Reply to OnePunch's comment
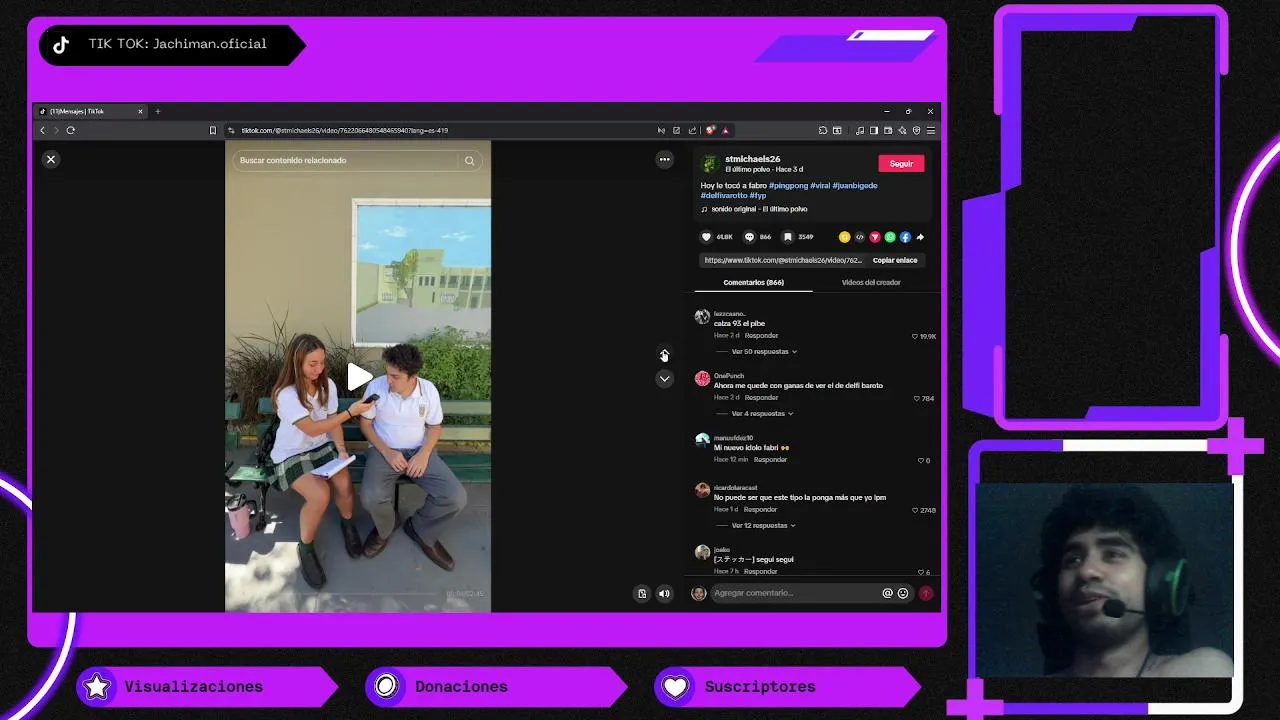This screenshot has height=720, width=1280. [761, 398]
